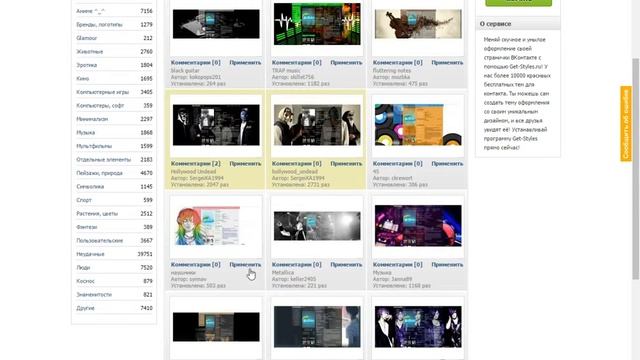Open the fluttering notes violin thumbnail
This screenshot has width=640, height=360.
point(418,24)
